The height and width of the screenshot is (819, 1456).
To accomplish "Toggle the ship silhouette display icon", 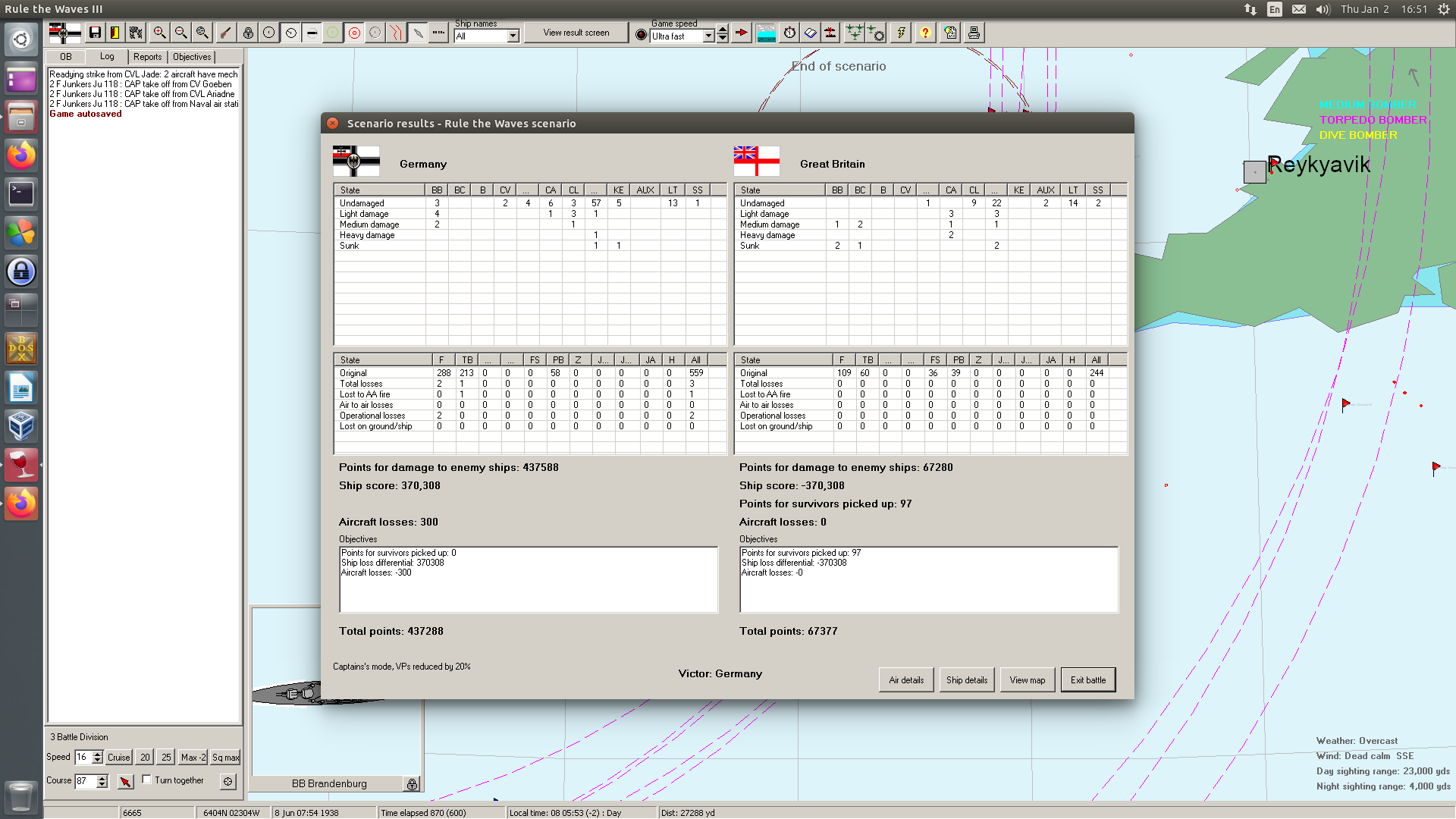I will tap(312, 33).
